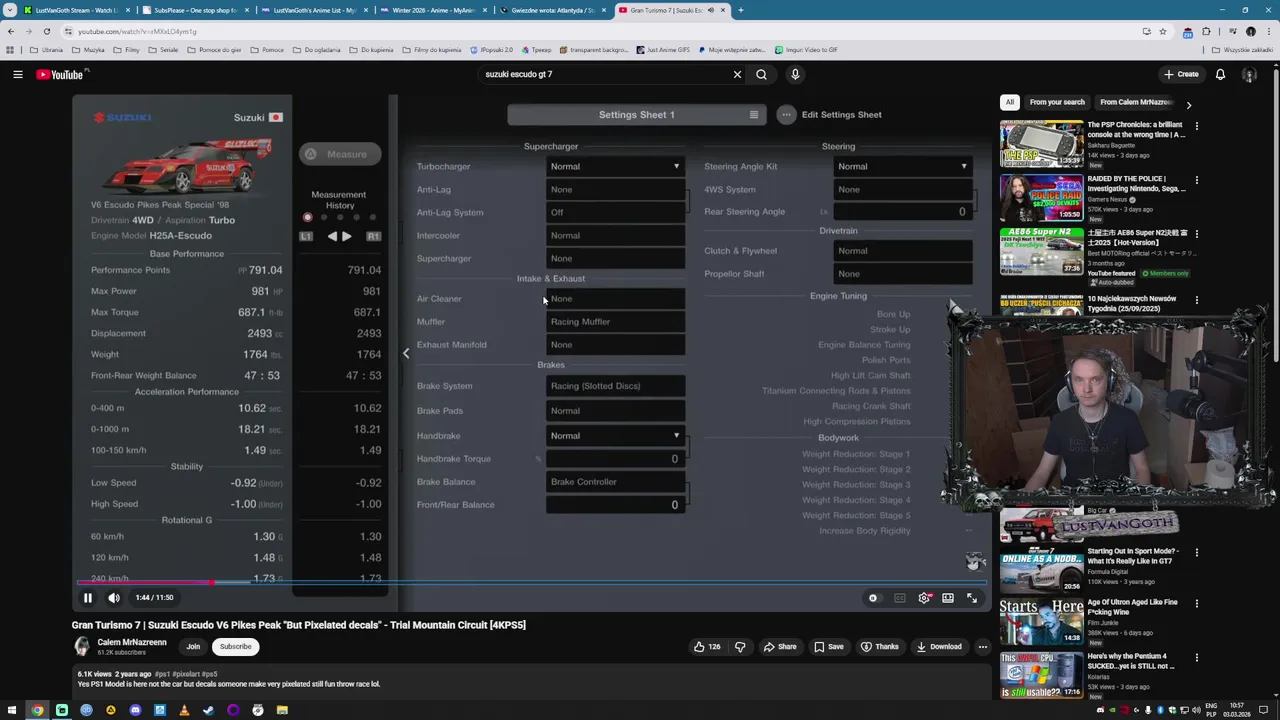Open options menu for RAIDED BY THE POLICE video
This screenshot has width=1280, height=720.
click(1196, 181)
